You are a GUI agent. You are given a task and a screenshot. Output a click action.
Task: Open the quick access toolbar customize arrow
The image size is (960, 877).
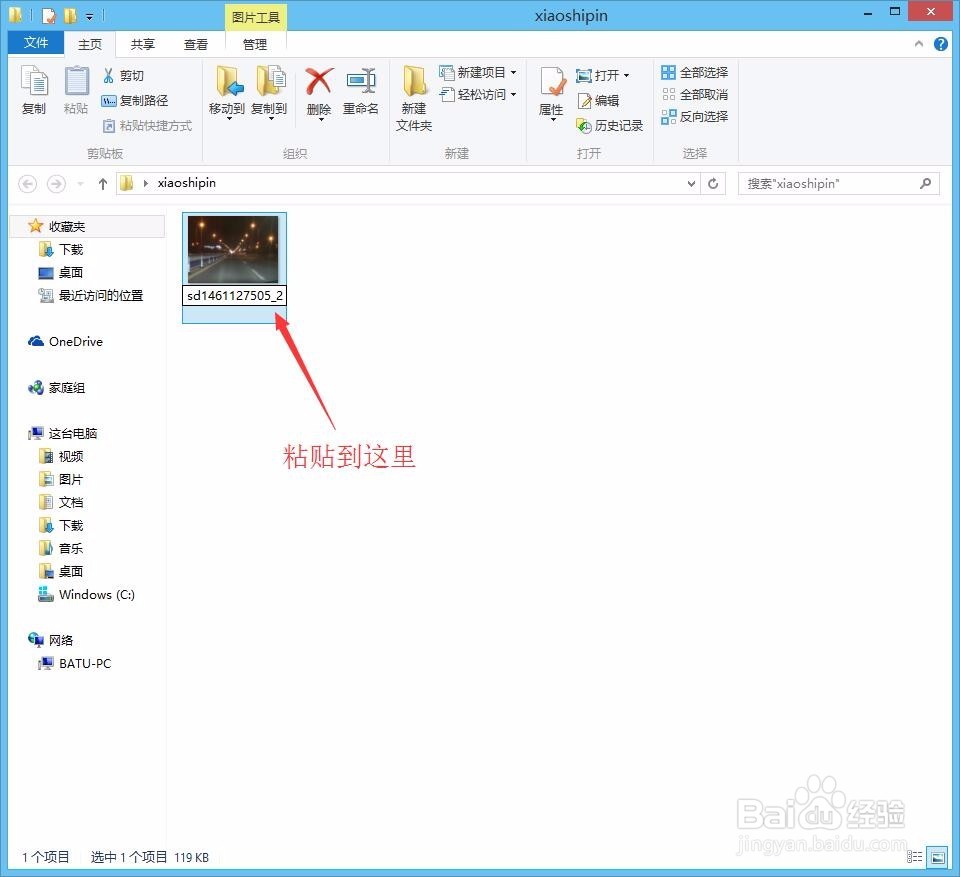click(89, 17)
